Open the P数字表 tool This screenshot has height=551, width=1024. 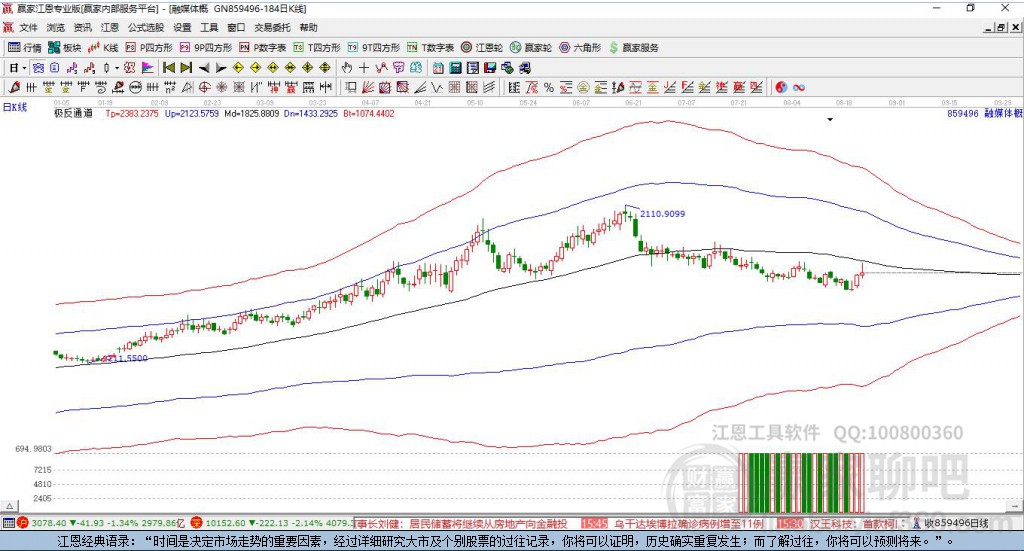[263, 48]
